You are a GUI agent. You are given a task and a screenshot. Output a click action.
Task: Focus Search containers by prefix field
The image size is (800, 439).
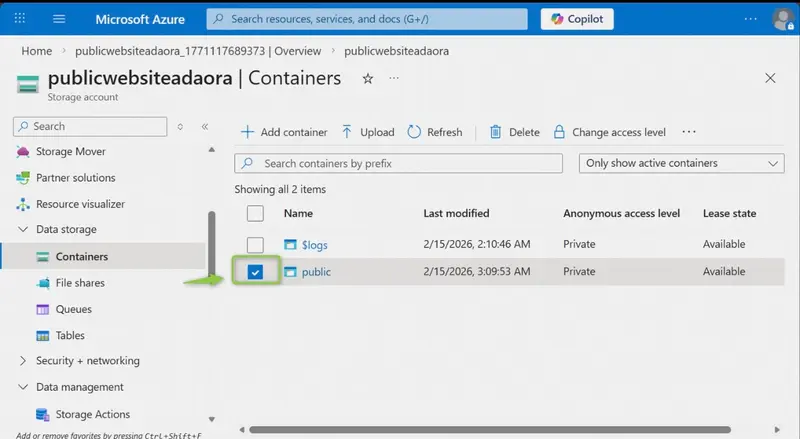[x=398, y=163]
